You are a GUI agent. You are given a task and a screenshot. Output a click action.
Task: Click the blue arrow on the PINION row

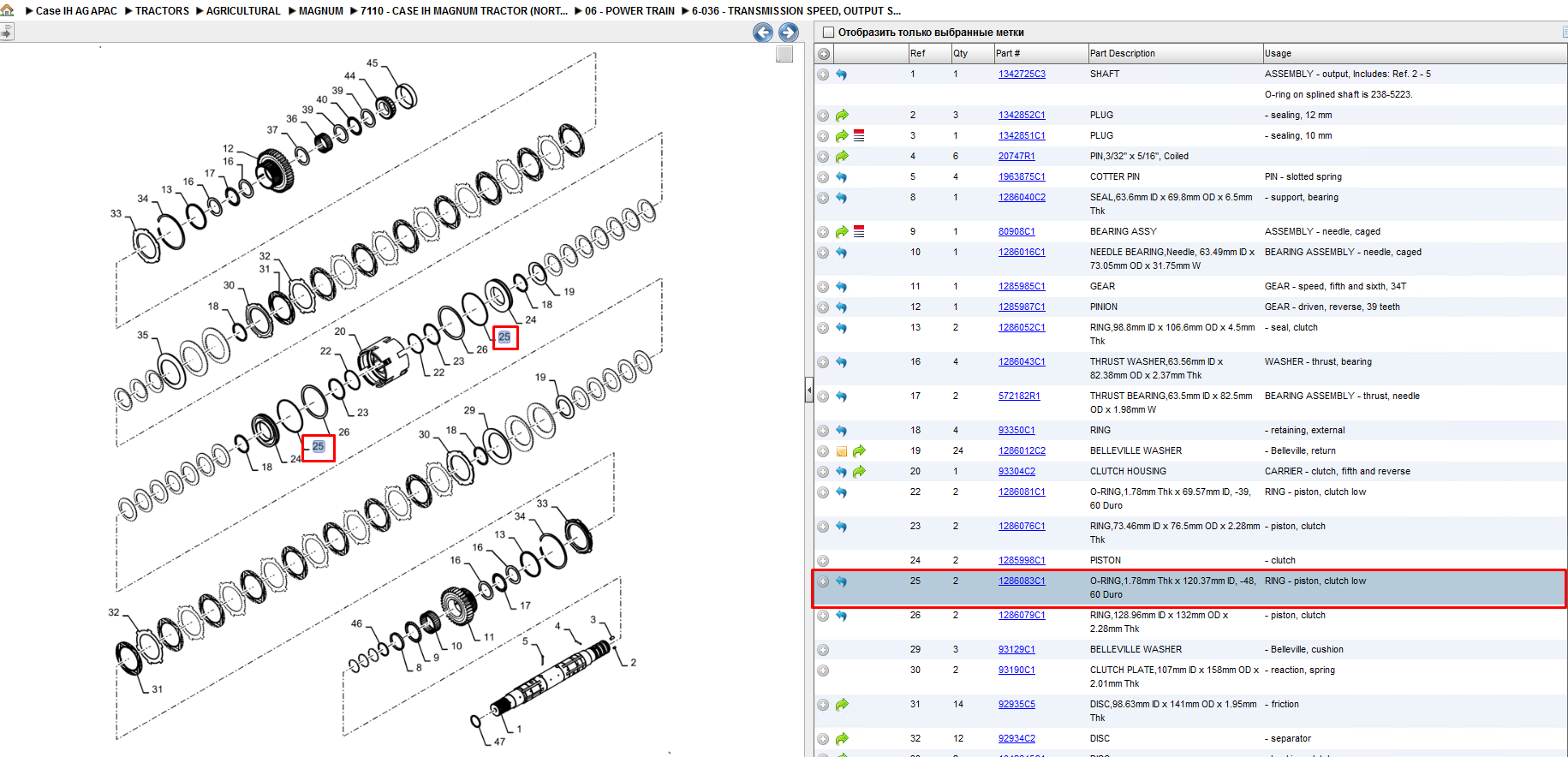pos(841,307)
